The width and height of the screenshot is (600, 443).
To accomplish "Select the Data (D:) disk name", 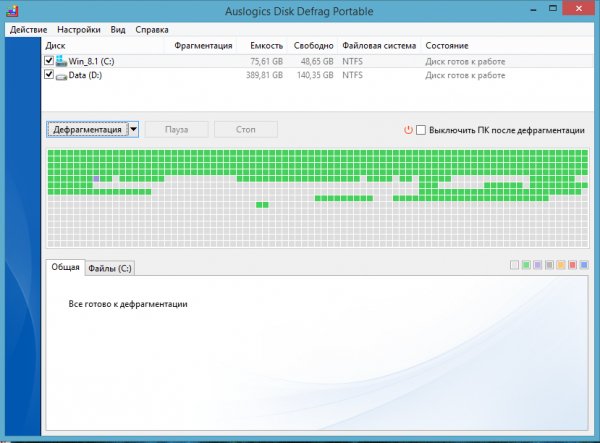I will tap(85, 75).
